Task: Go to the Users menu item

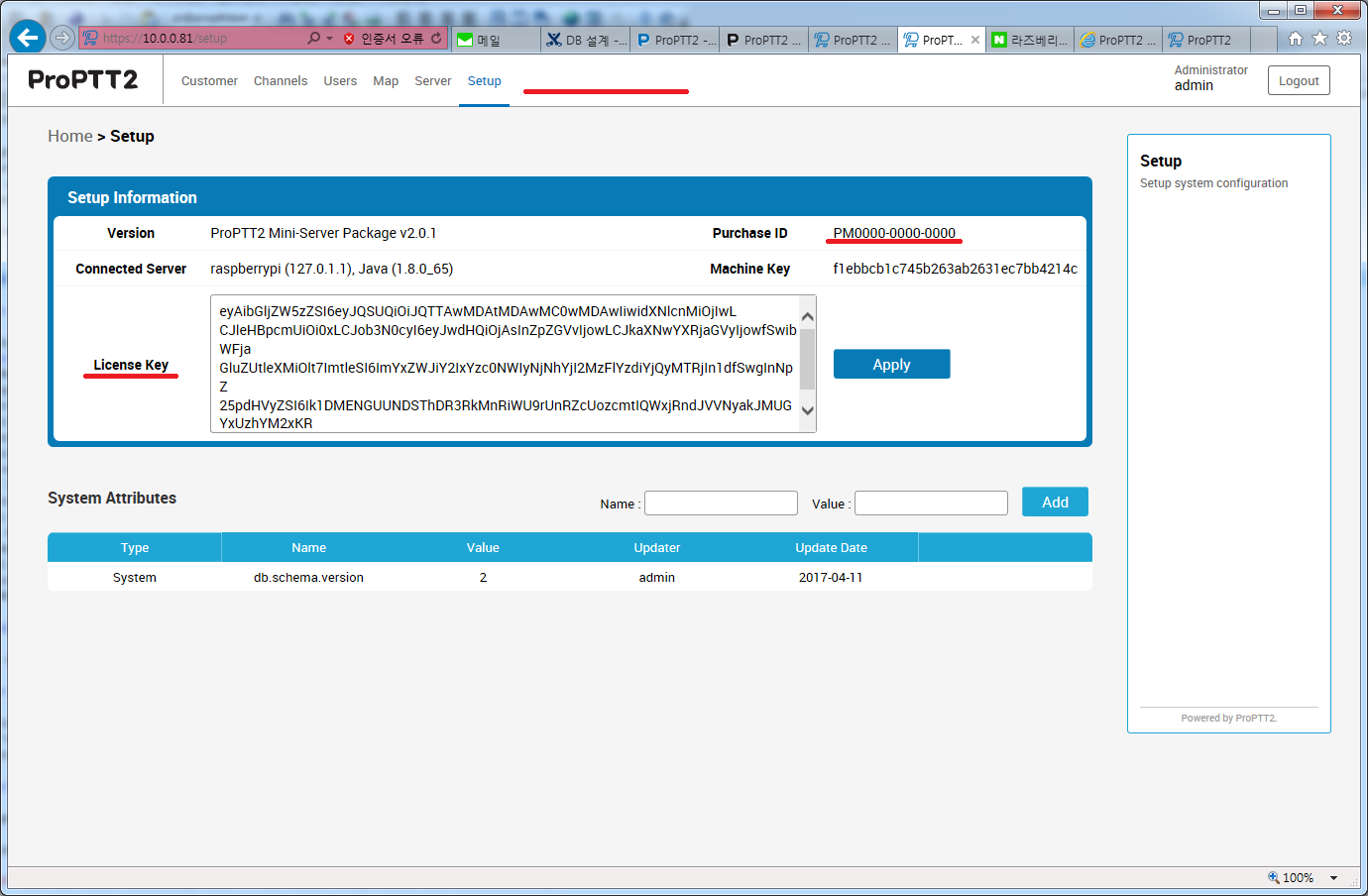Action: click(340, 81)
